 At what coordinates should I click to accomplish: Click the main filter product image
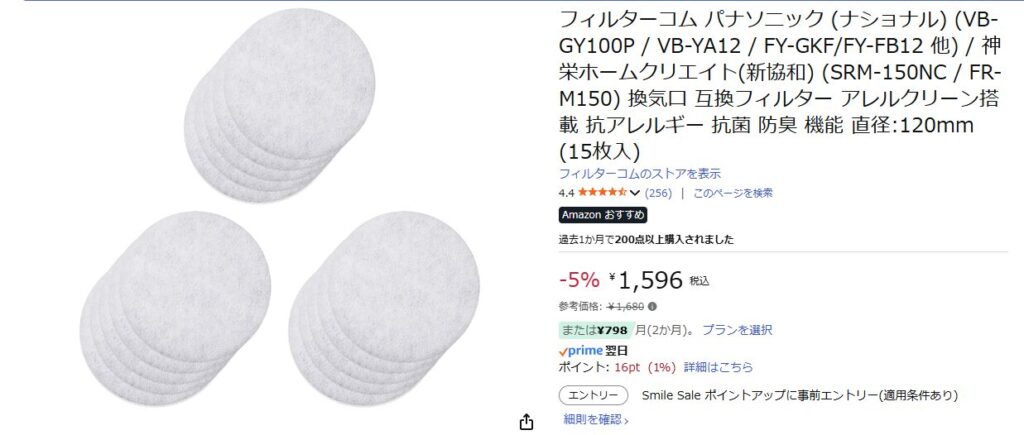coord(280,207)
